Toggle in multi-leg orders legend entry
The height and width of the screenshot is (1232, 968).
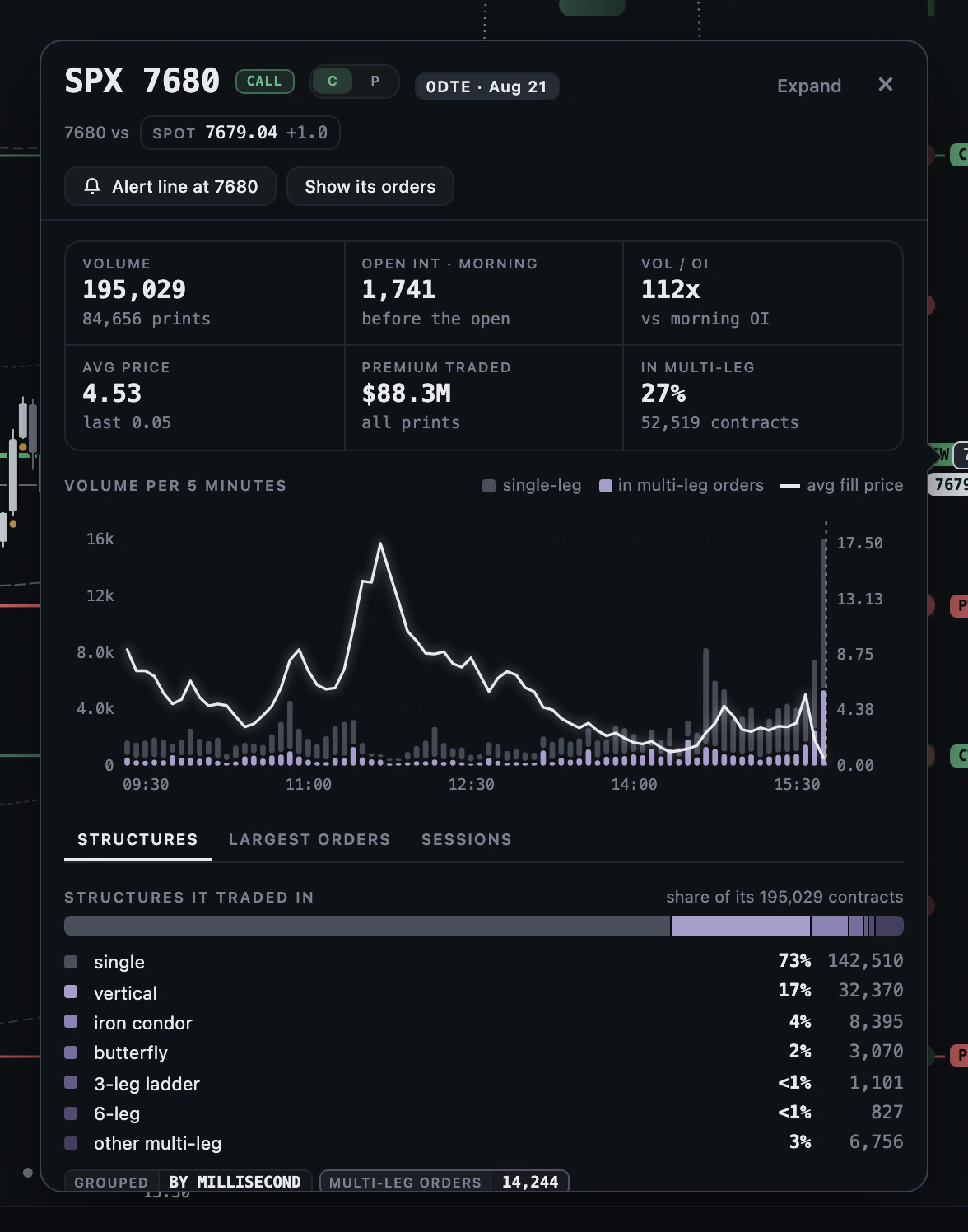tap(682, 486)
